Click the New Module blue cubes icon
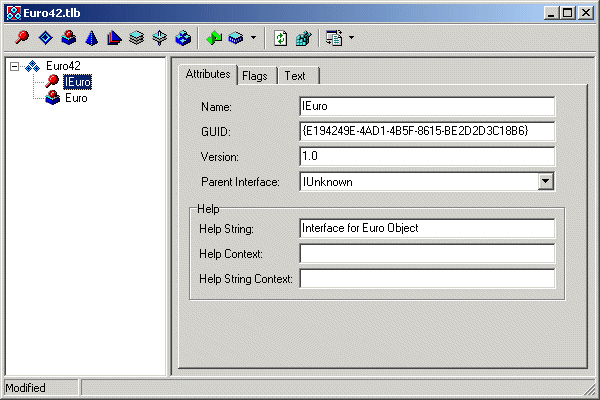This screenshot has width=600, height=400. (x=183, y=39)
